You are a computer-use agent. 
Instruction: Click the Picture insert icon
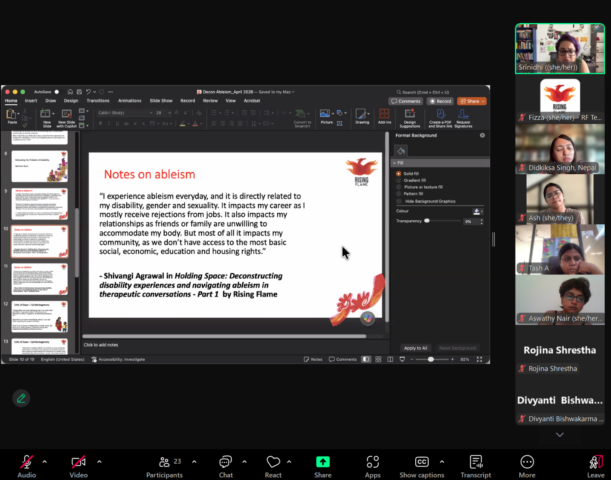pos(325,113)
